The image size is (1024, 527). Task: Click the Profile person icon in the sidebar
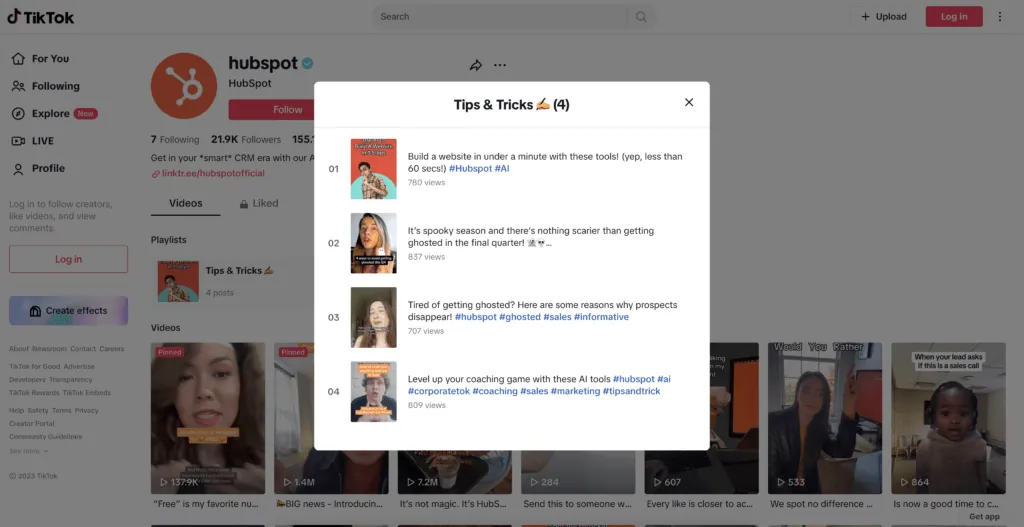[18, 168]
